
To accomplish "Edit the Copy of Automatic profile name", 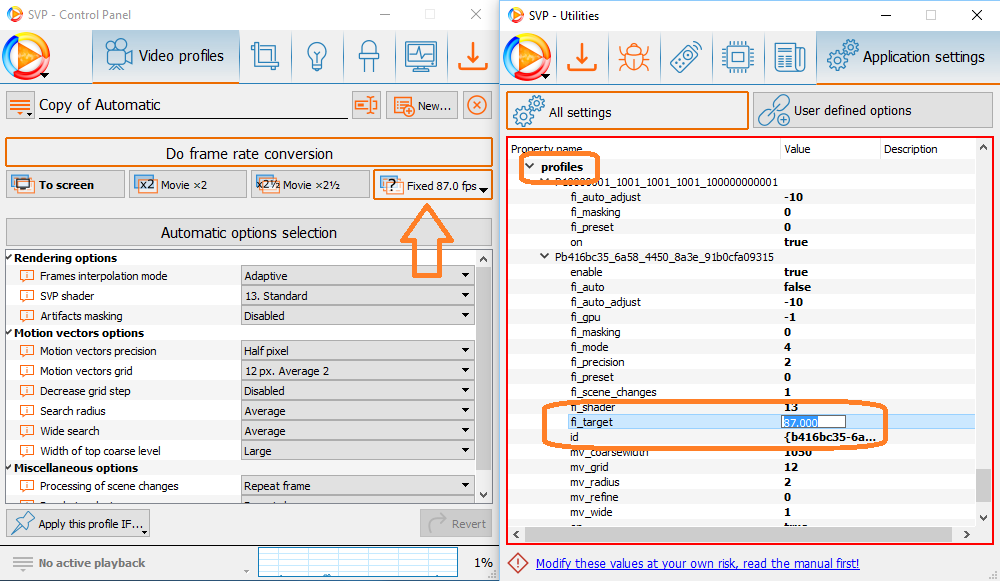I will 193,105.
